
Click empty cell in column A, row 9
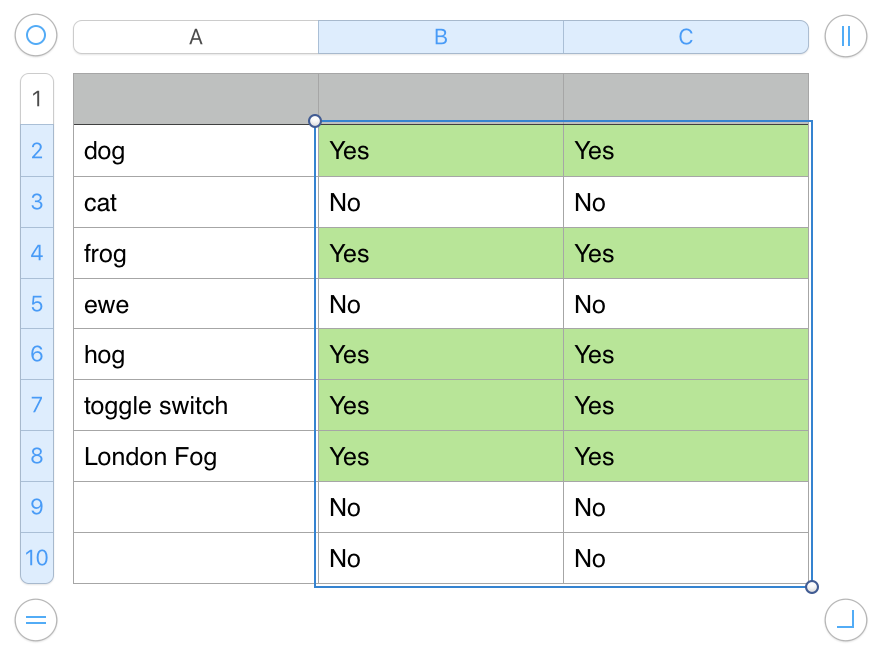(x=196, y=508)
